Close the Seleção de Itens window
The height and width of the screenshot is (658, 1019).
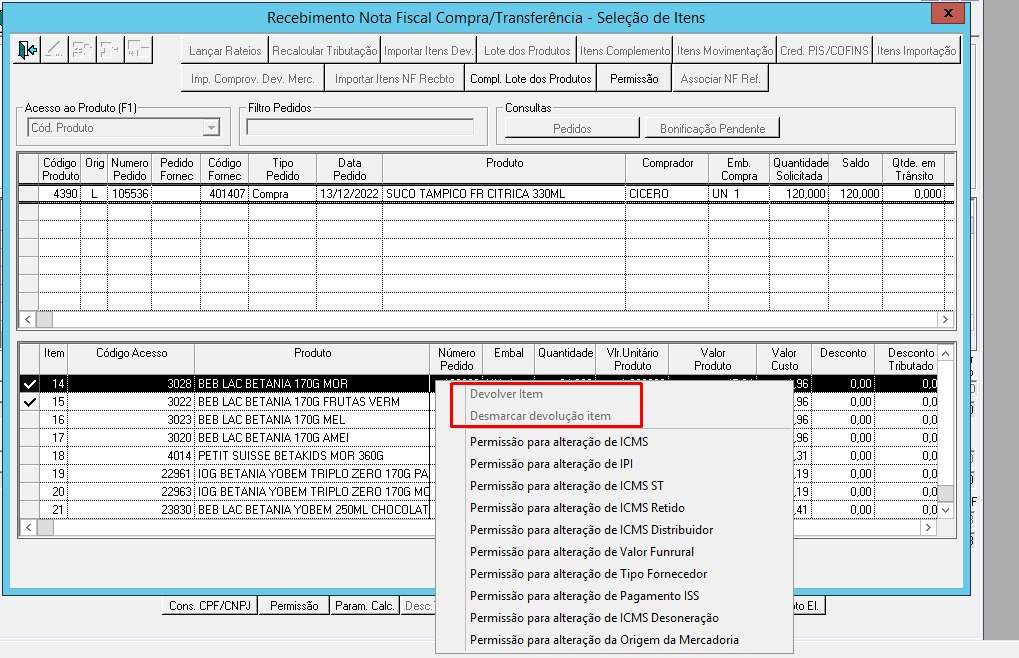948,13
